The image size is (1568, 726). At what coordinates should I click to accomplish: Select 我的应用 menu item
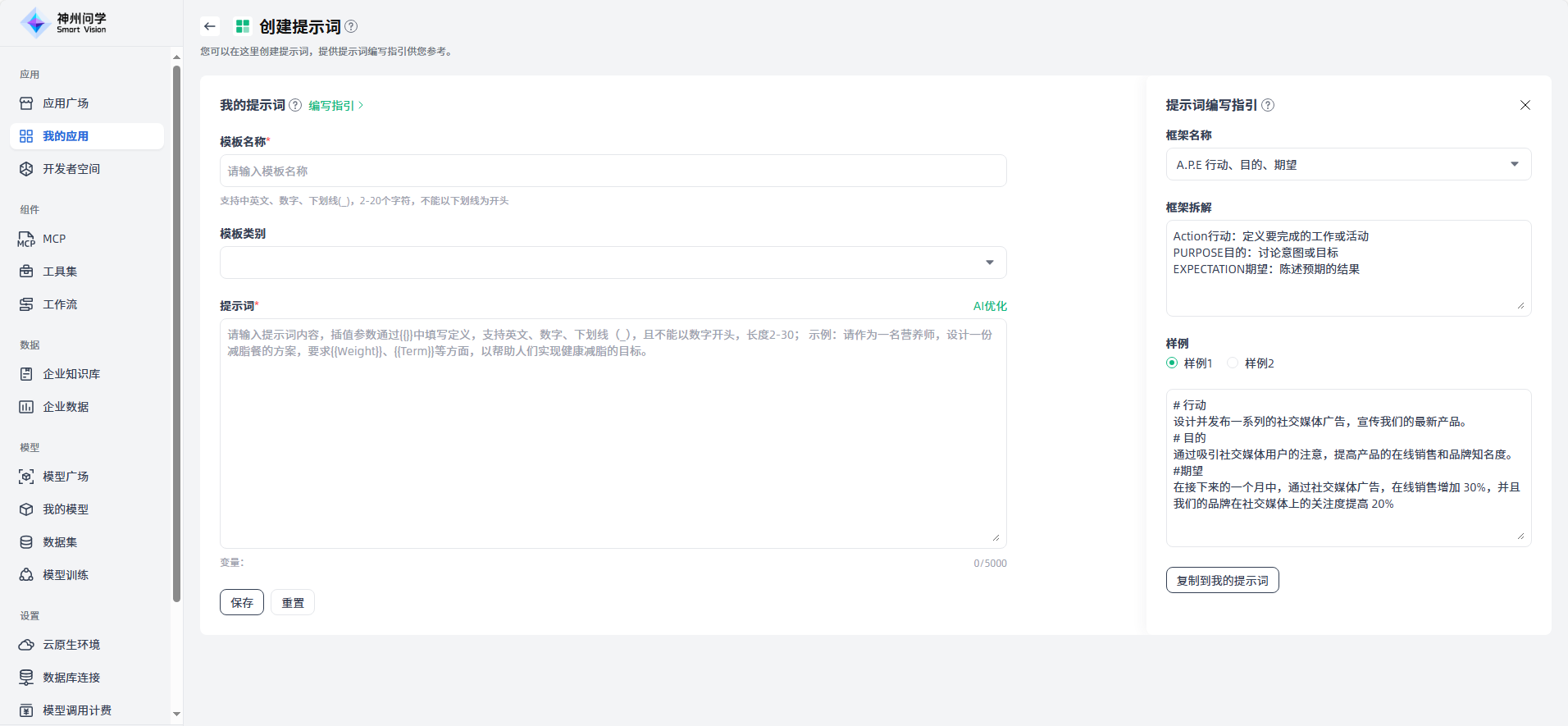click(66, 136)
